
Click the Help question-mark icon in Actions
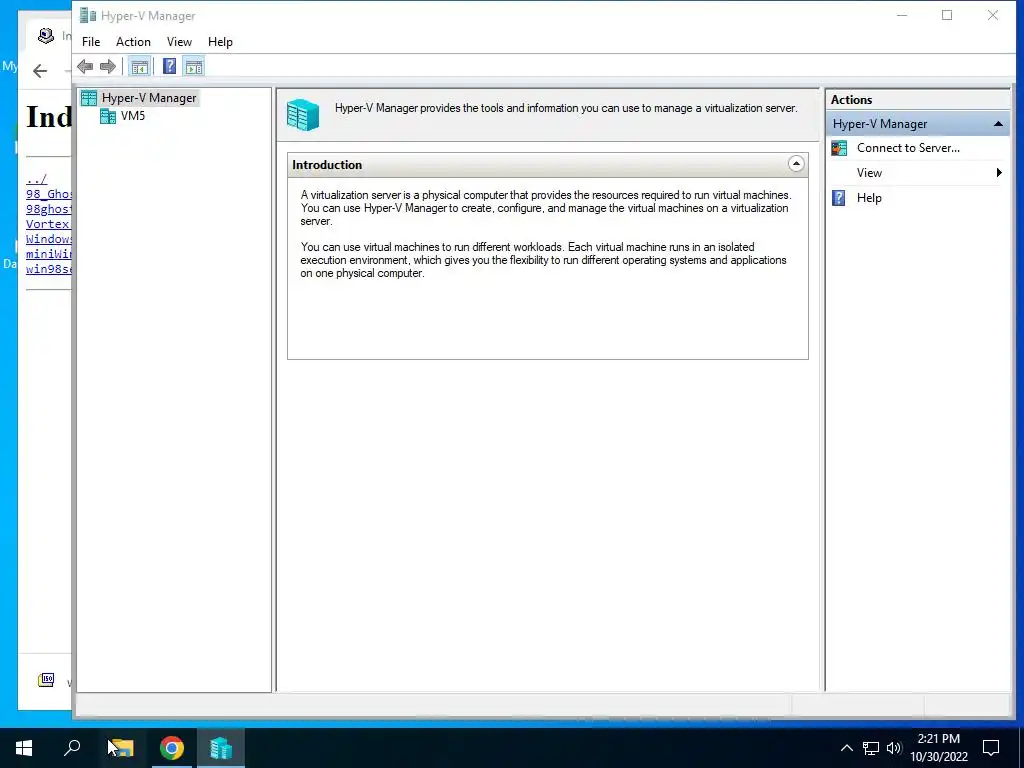click(839, 198)
